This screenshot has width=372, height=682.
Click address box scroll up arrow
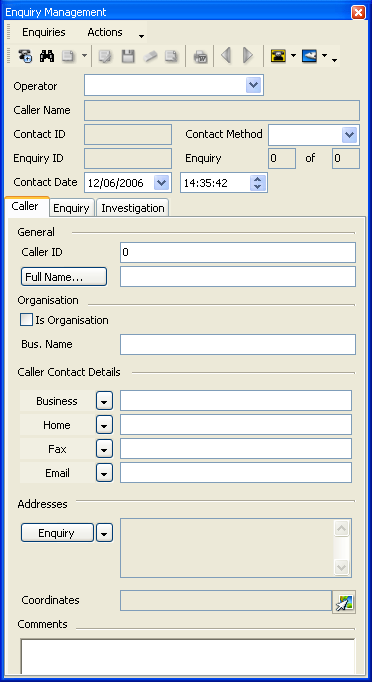[x=342, y=528]
